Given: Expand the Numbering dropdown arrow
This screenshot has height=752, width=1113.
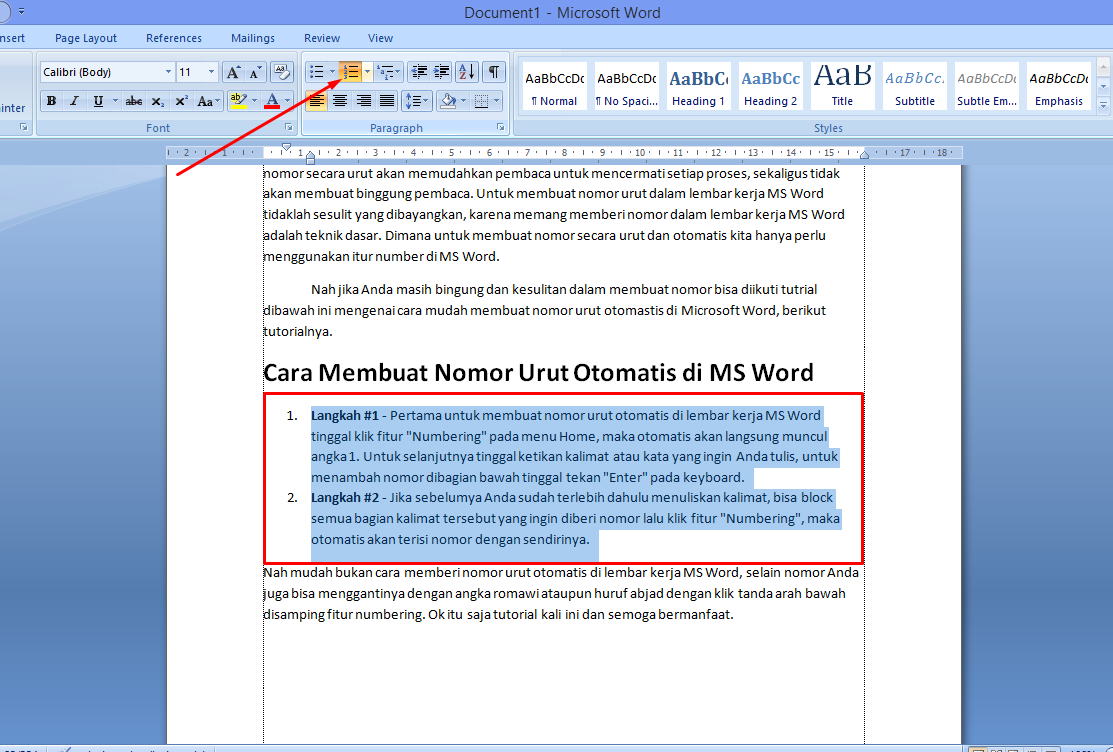Looking at the screenshot, I should 367,72.
